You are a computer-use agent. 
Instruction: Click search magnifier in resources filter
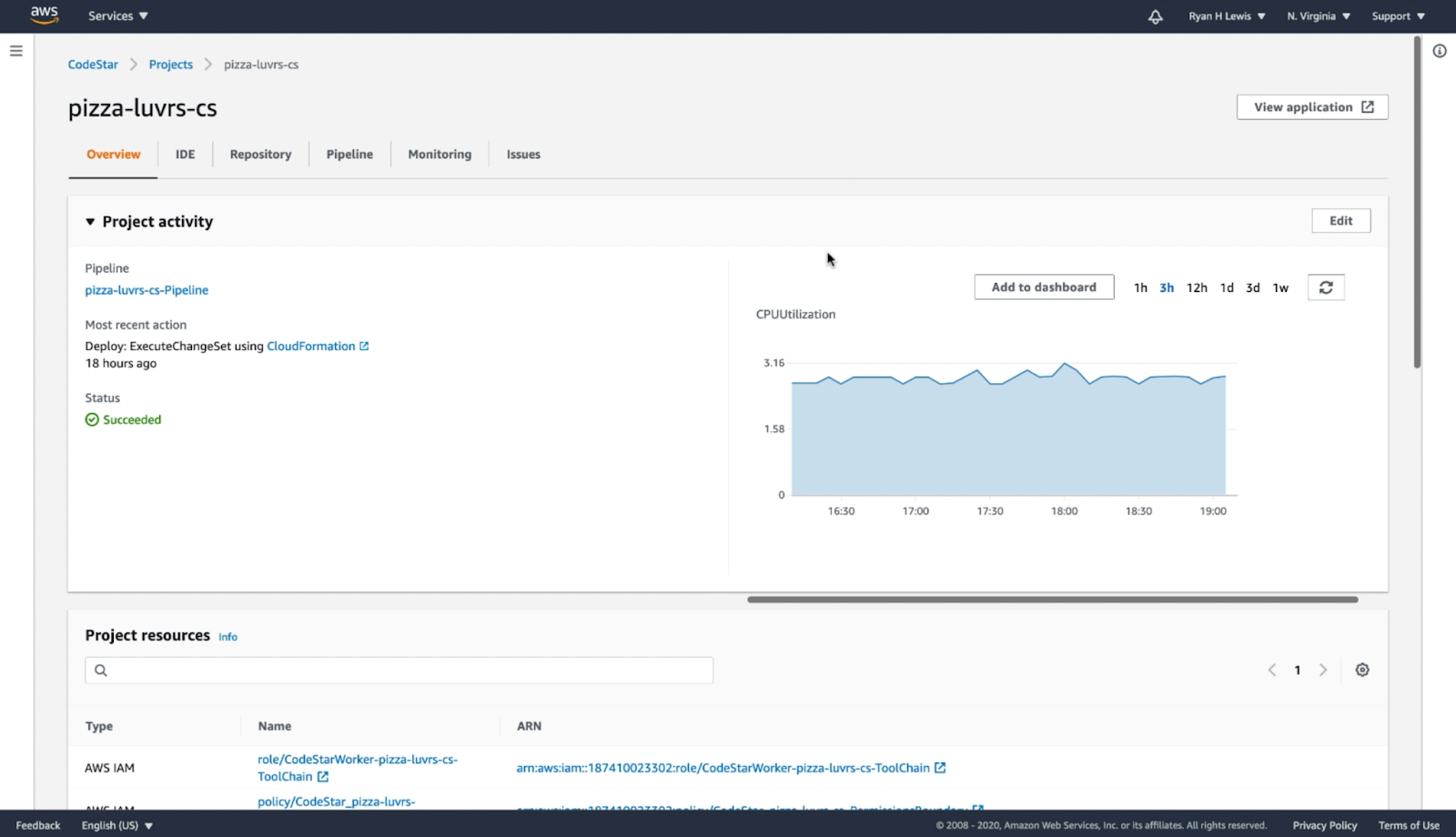(x=101, y=671)
